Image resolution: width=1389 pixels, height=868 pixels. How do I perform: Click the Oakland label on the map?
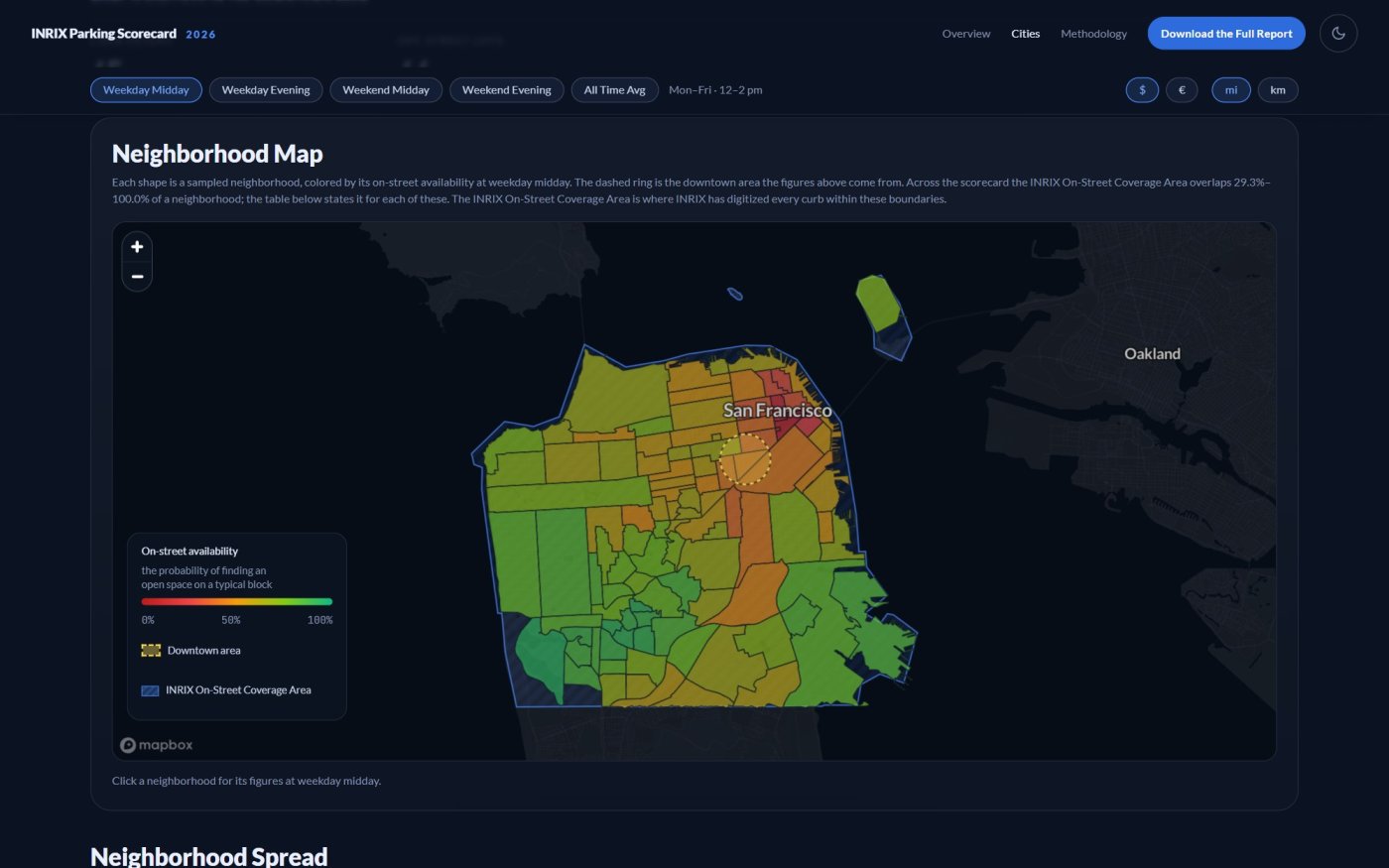[x=1152, y=354]
